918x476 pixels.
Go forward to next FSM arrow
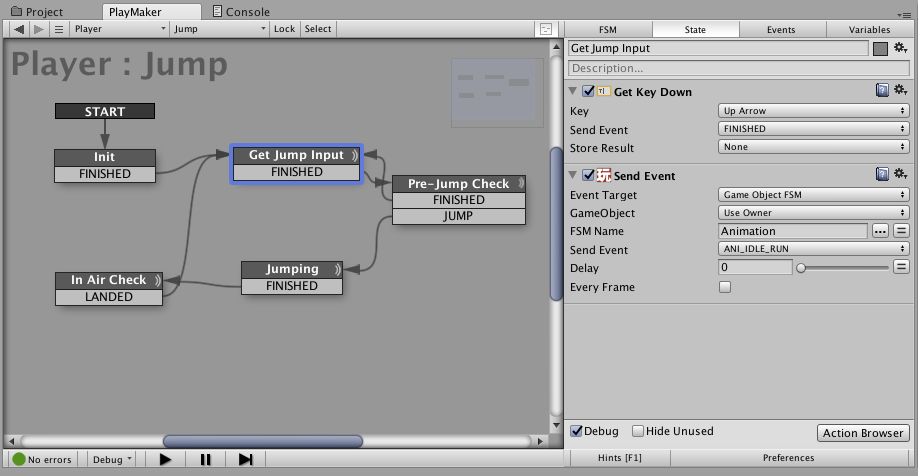(x=39, y=29)
